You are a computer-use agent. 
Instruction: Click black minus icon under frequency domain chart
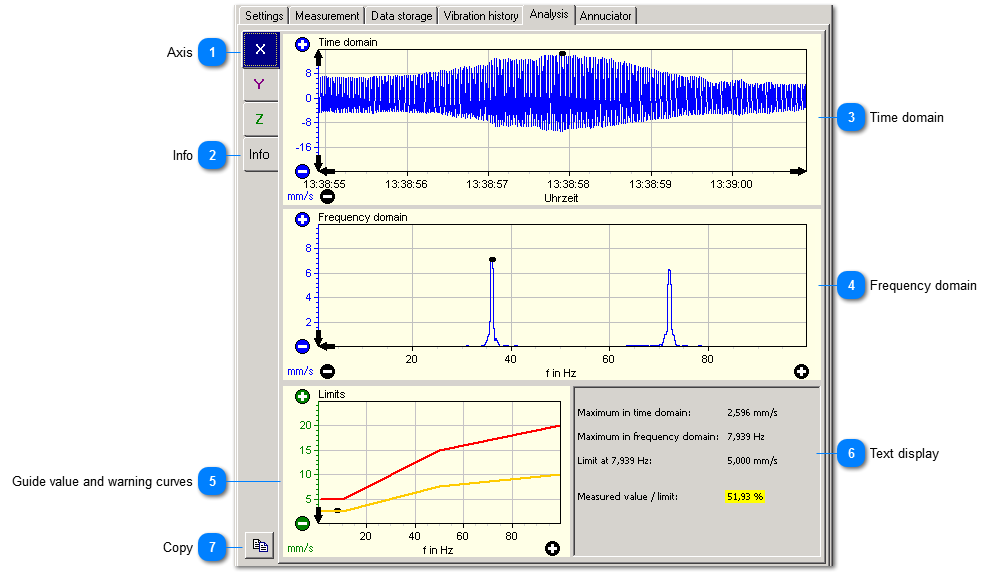pos(327,372)
